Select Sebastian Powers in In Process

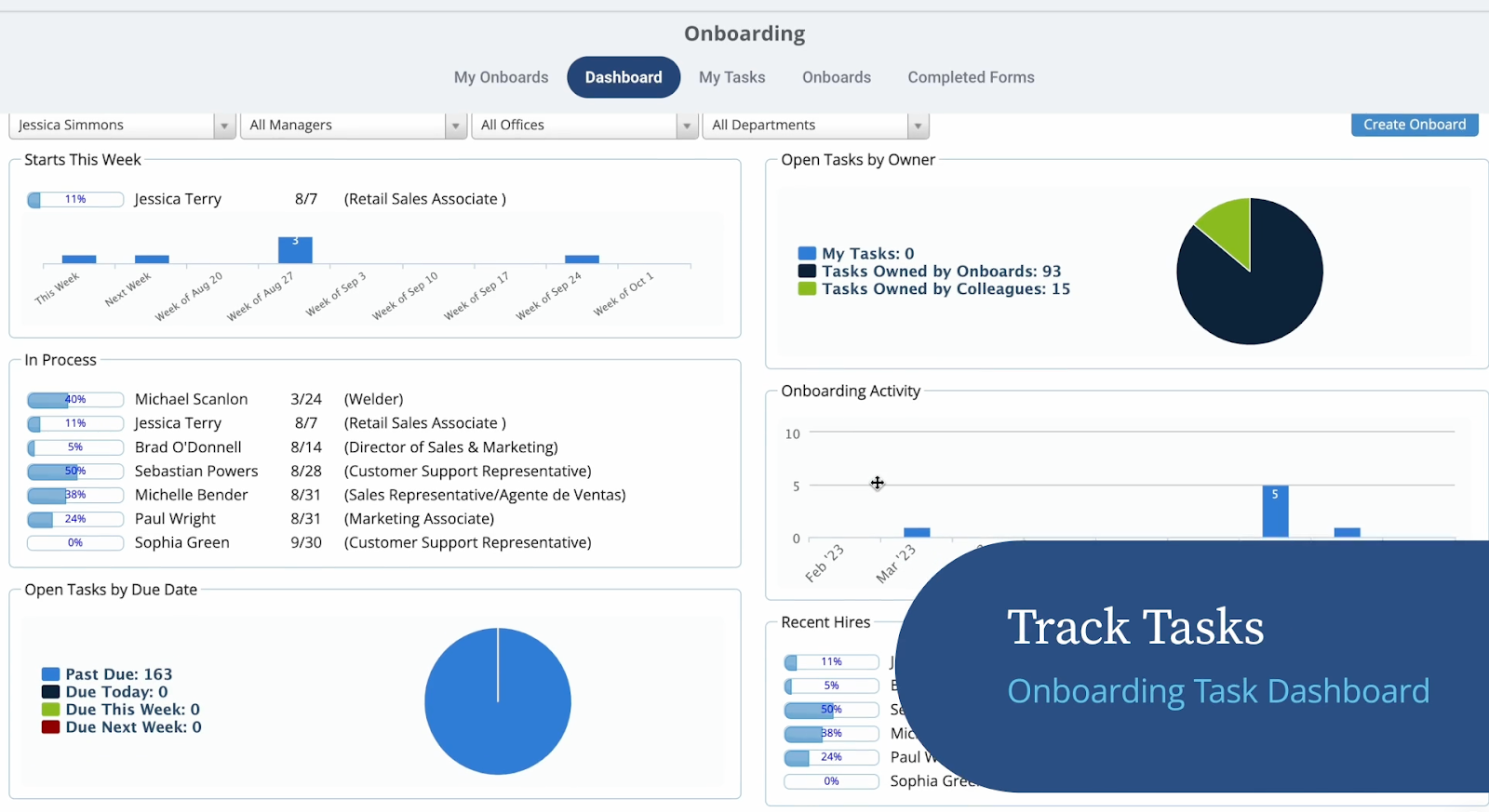tap(196, 472)
